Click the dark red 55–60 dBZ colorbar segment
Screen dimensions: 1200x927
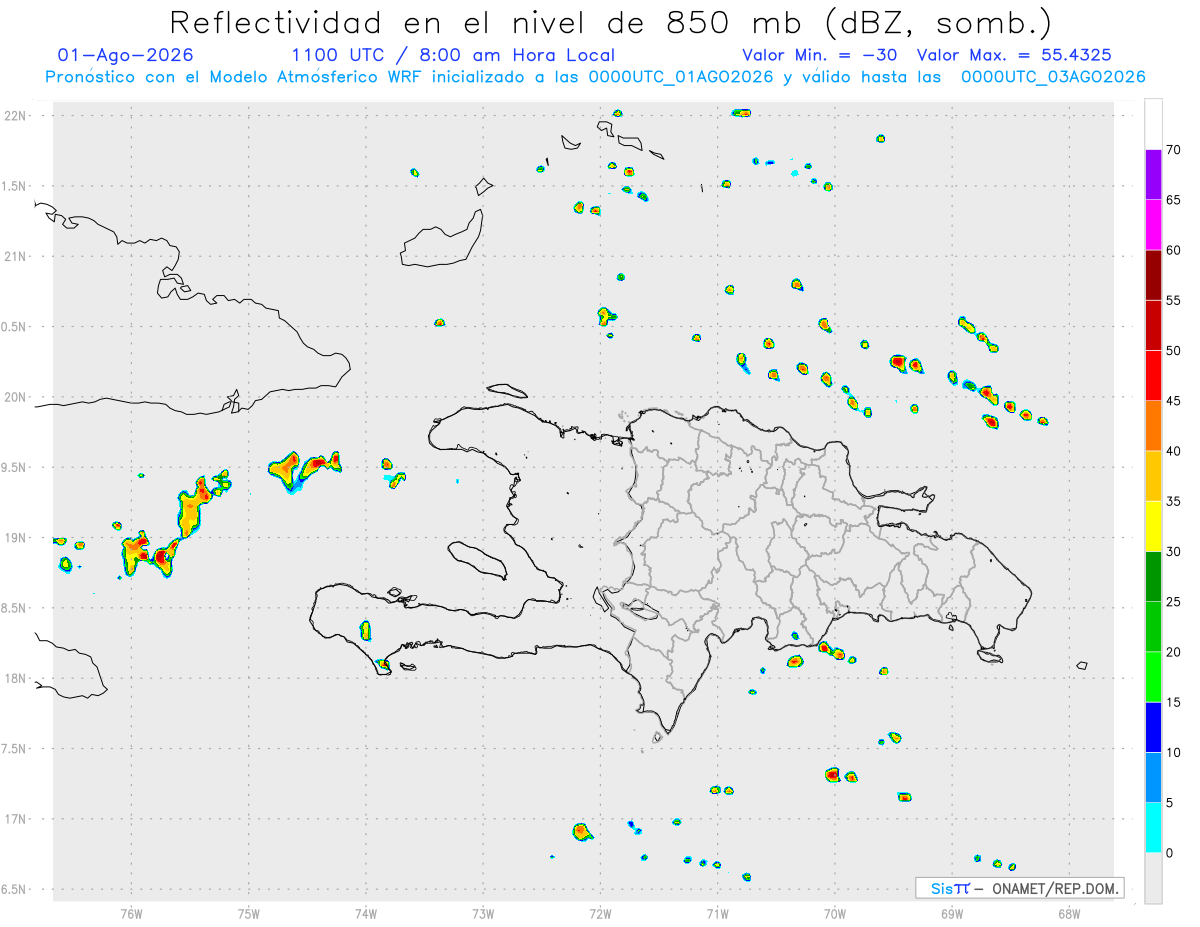[x=1153, y=275]
